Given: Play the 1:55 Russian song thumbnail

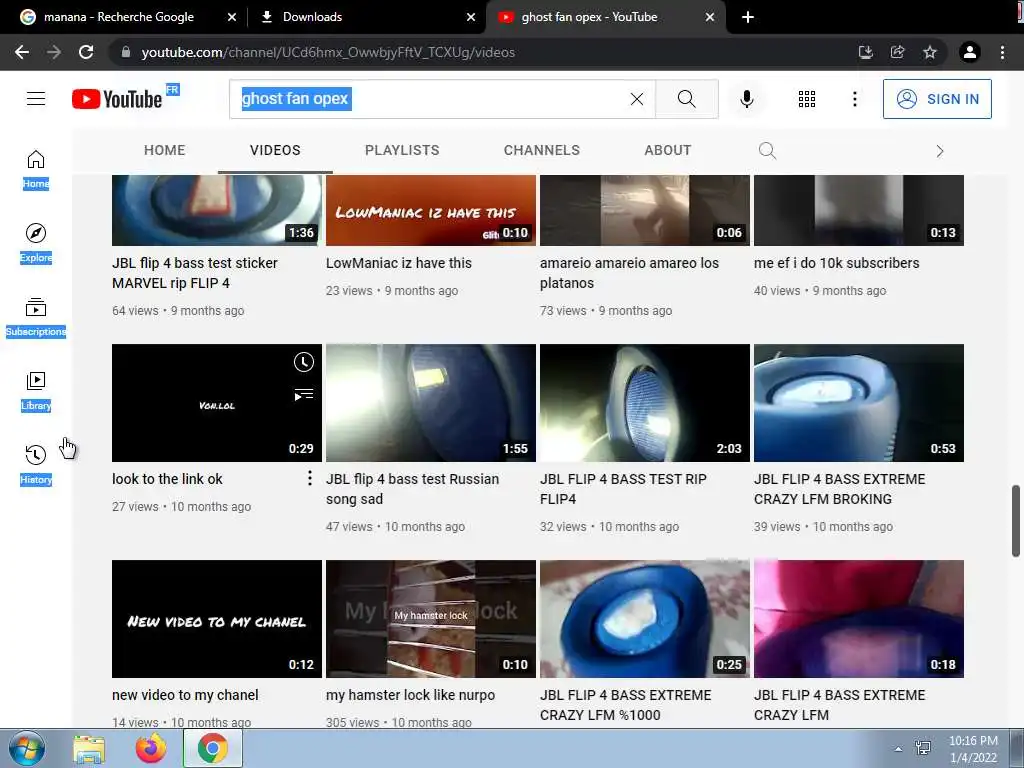Looking at the screenshot, I should tap(430, 403).
